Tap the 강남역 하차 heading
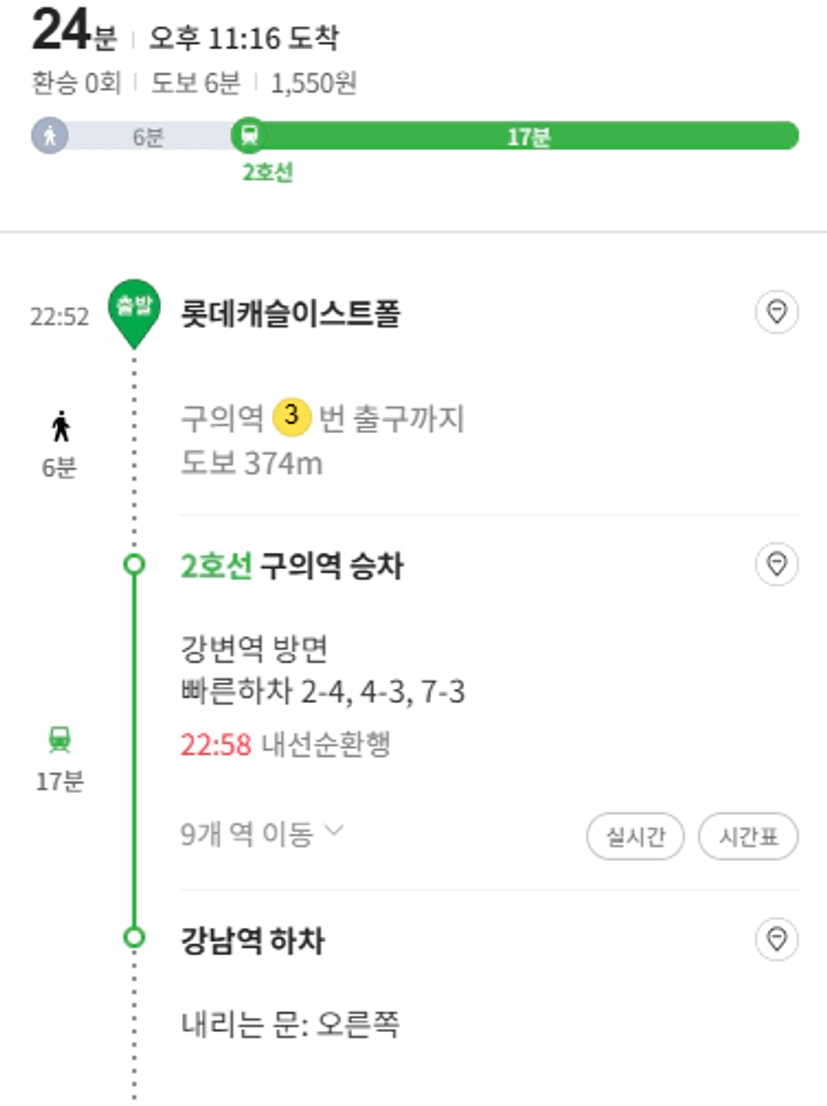Image resolution: width=827 pixels, height=1106 pixels. (253, 940)
